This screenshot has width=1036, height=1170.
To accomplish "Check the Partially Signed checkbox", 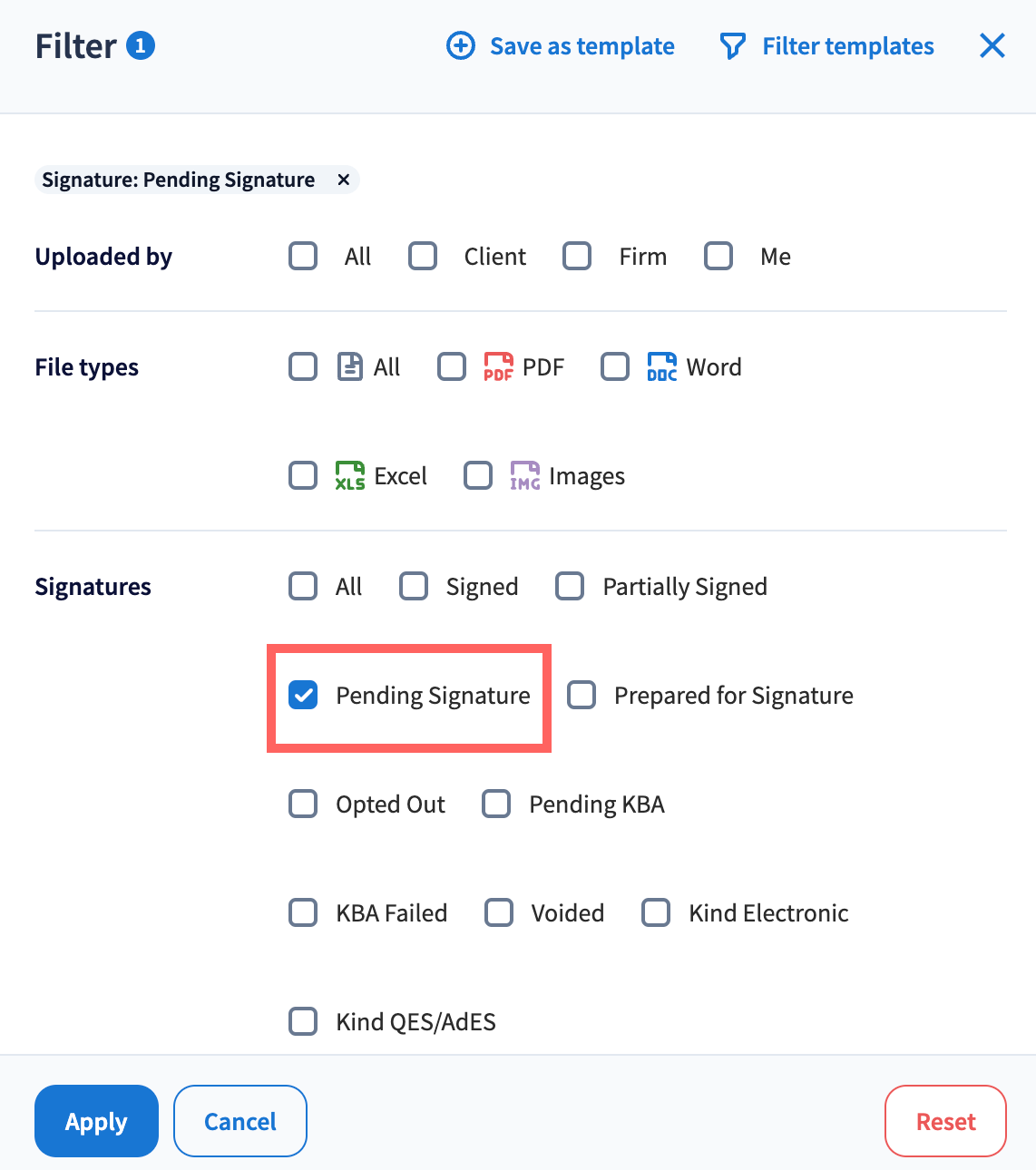I will tap(570, 587).
